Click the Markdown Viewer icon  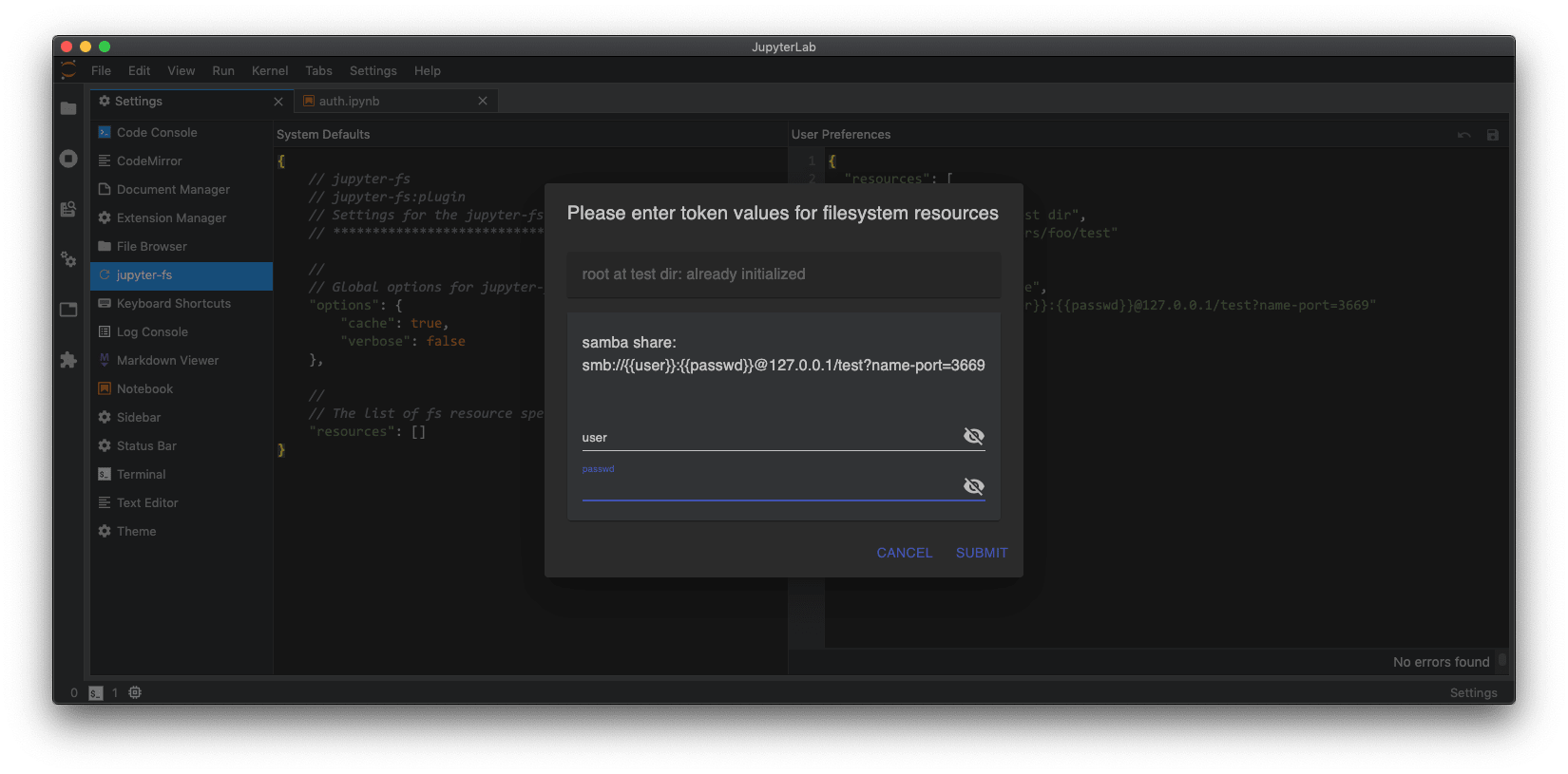[105, 360]
